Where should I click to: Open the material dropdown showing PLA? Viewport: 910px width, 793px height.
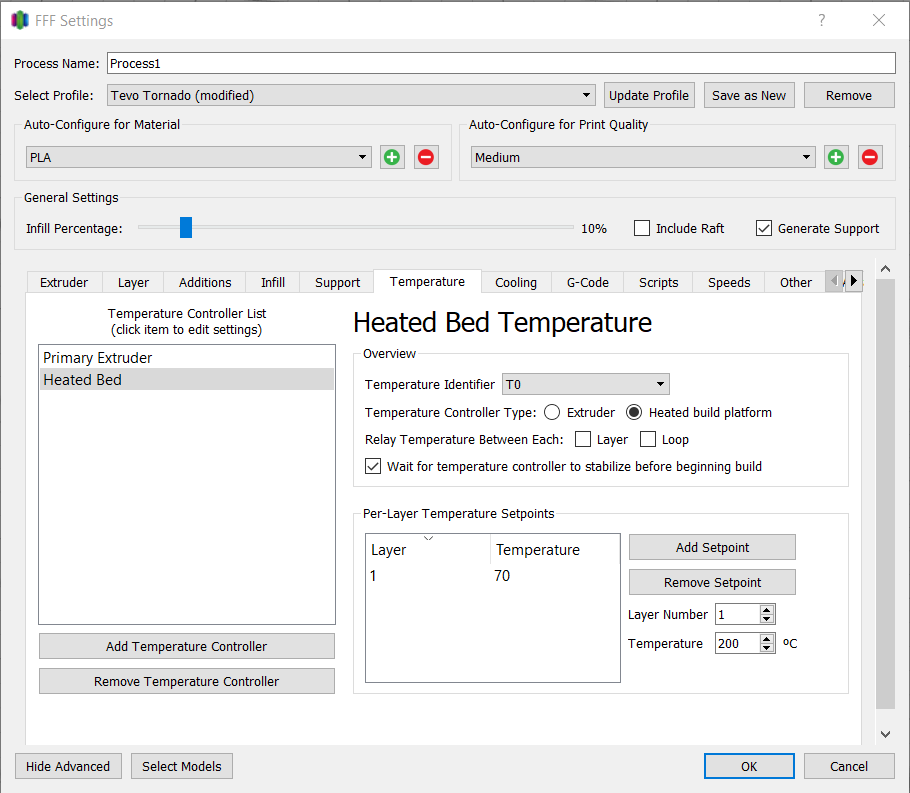198,157
